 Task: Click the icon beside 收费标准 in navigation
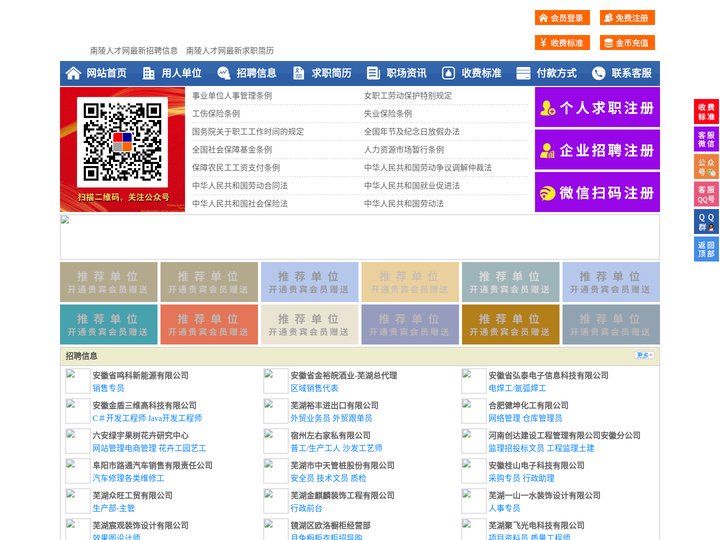click(x=448, y=73)
